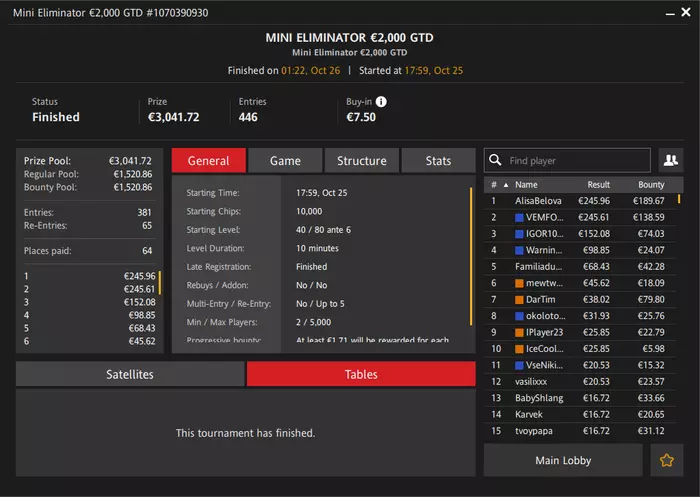Go to Main Lobby
The image size is (700, 497).
tap(563, 460)
